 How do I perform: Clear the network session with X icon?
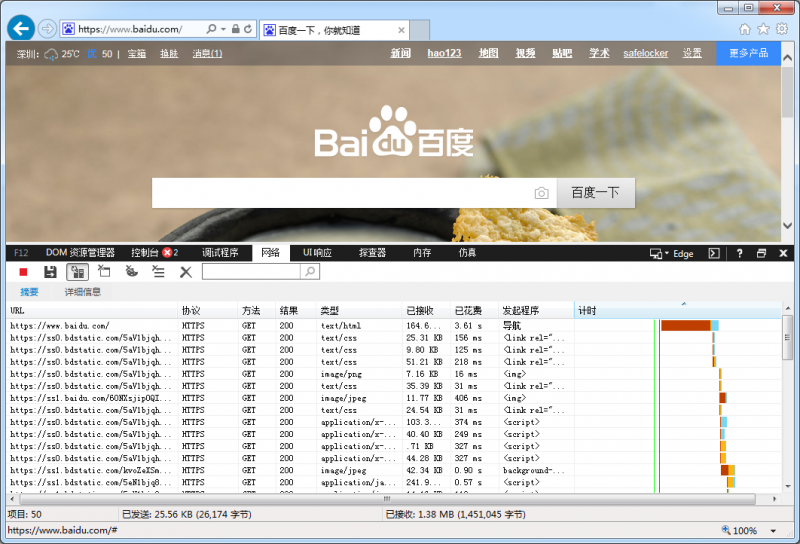coord(186,272)
